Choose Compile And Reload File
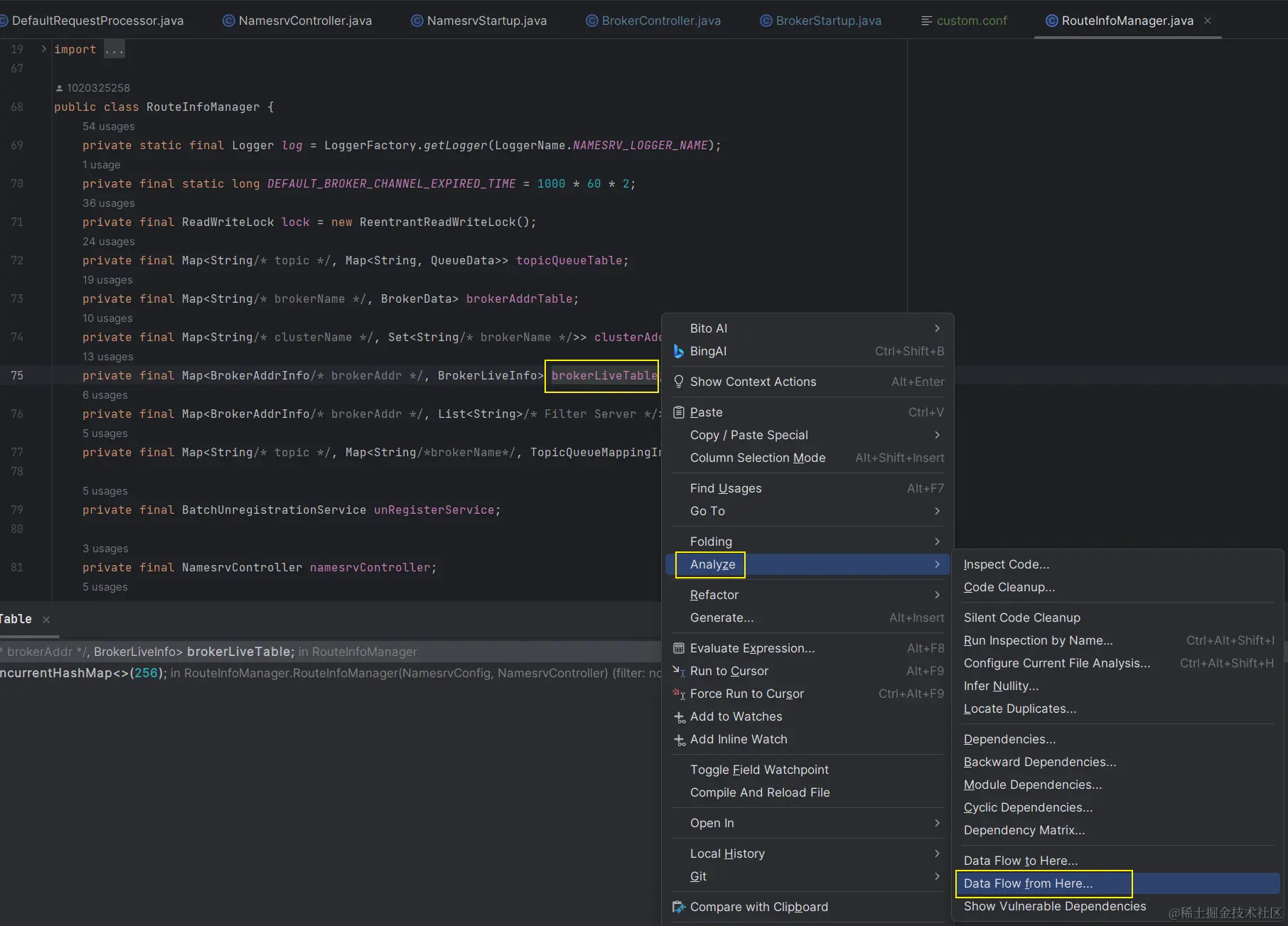 pyautogui.click(x=808, y=792)
